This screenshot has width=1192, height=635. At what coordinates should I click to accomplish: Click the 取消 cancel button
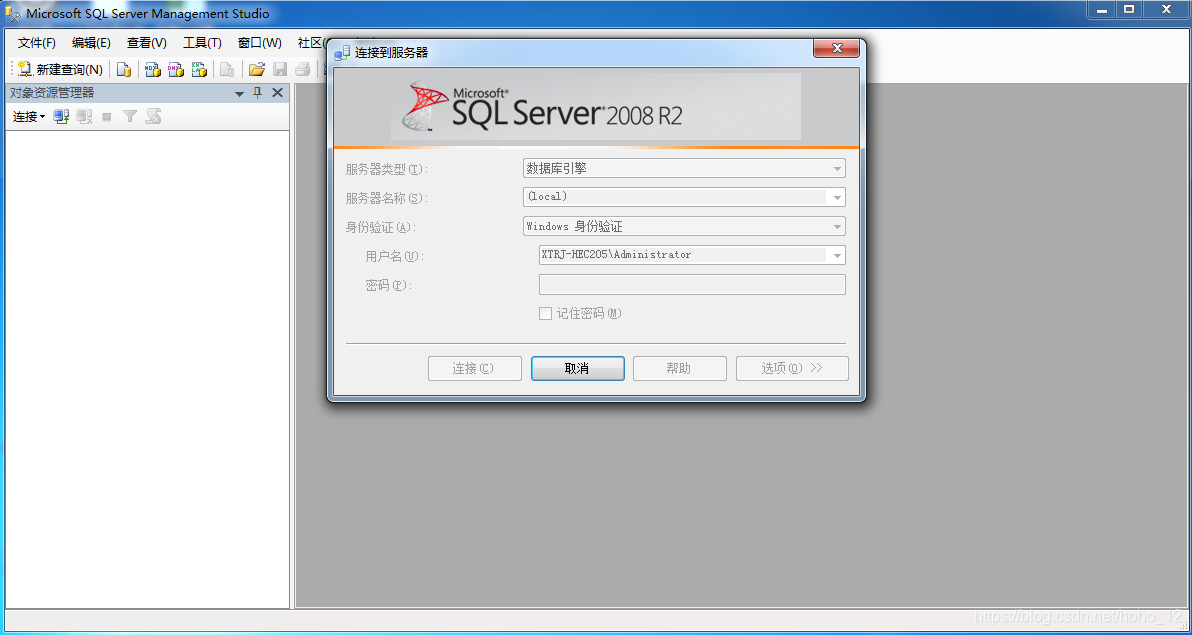pyautogui.click(x=577, y=368)
